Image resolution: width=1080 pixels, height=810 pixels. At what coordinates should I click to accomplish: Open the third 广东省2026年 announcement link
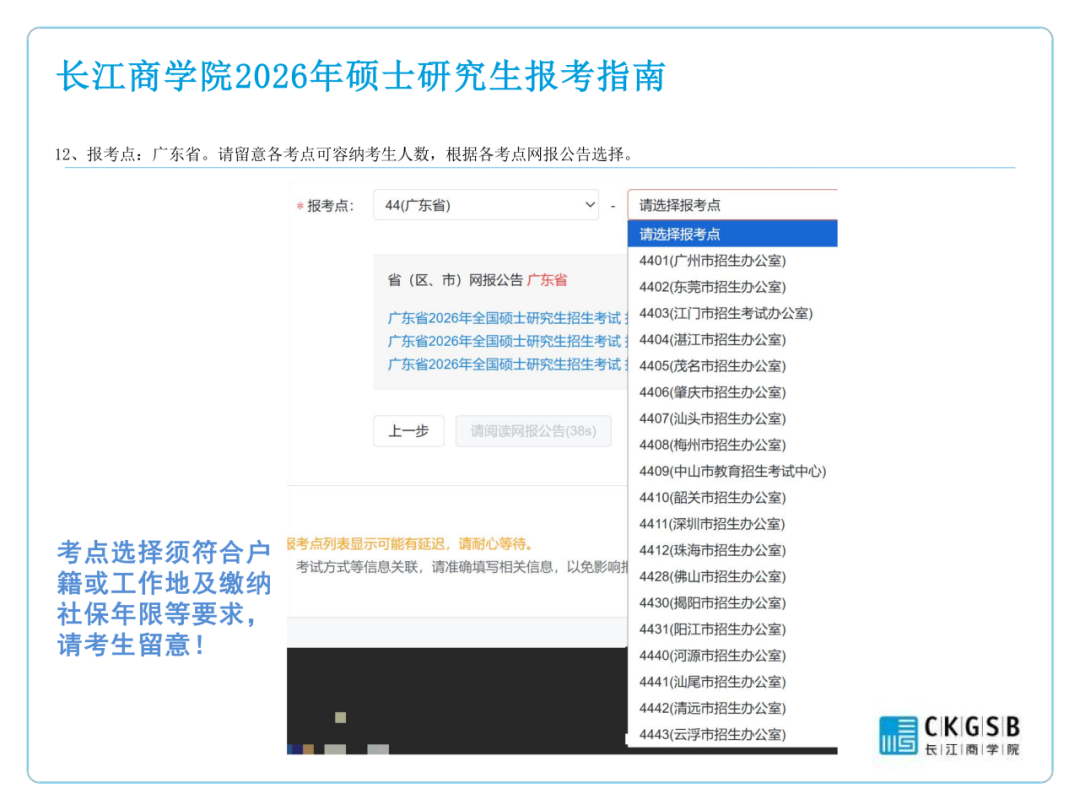point(505,364)
